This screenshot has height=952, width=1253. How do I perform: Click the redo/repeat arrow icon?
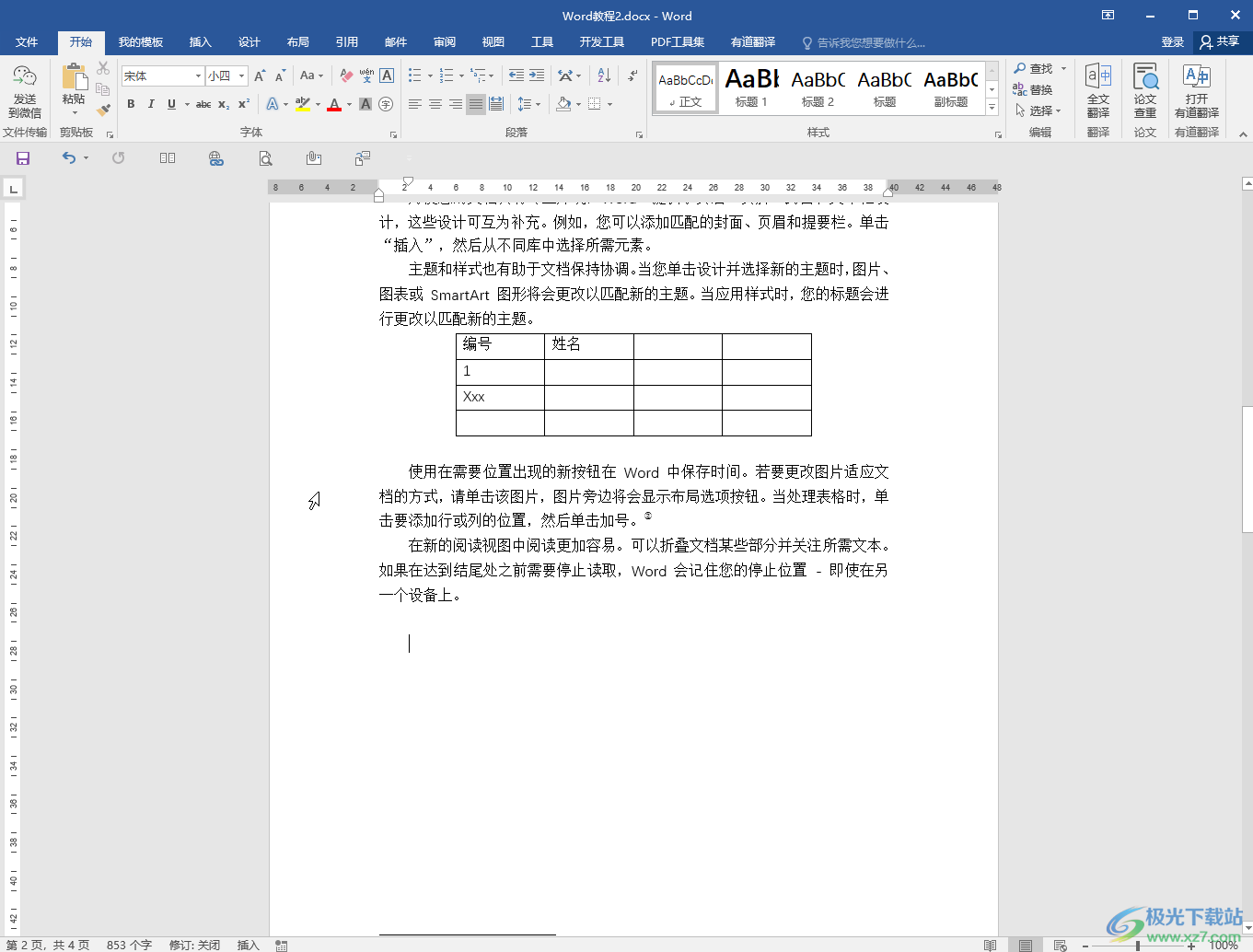pyautogui.click(x=118, y=158)
